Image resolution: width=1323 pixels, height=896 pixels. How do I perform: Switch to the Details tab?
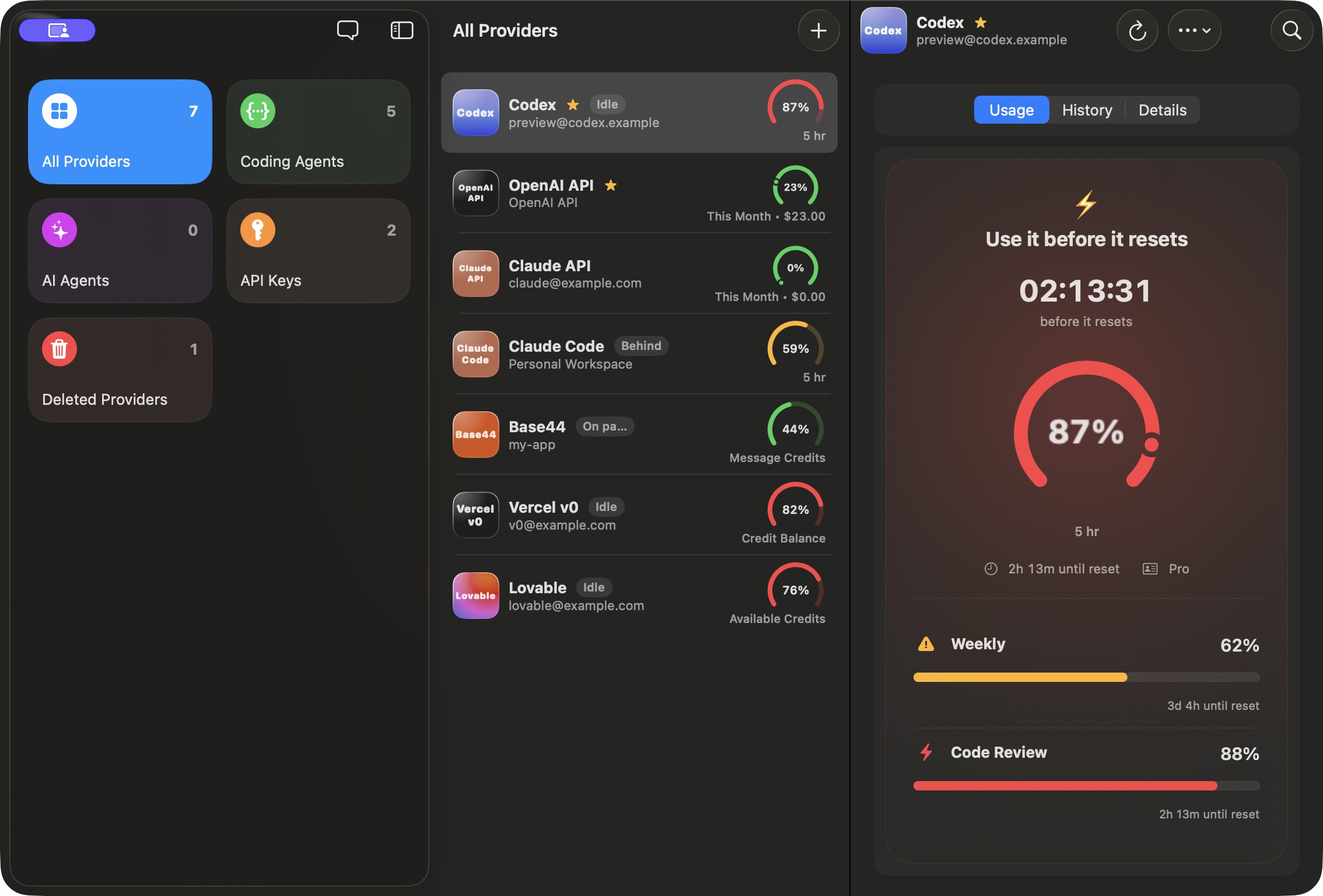coord(1162,110)
